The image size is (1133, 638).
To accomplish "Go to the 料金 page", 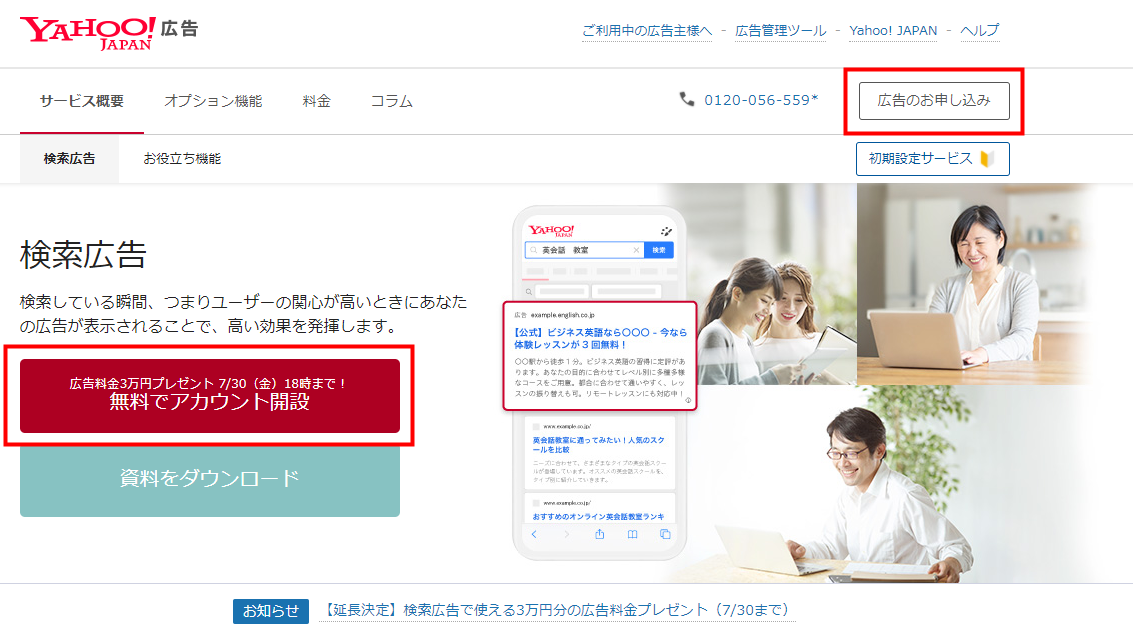I will click(x=316, y=101).
